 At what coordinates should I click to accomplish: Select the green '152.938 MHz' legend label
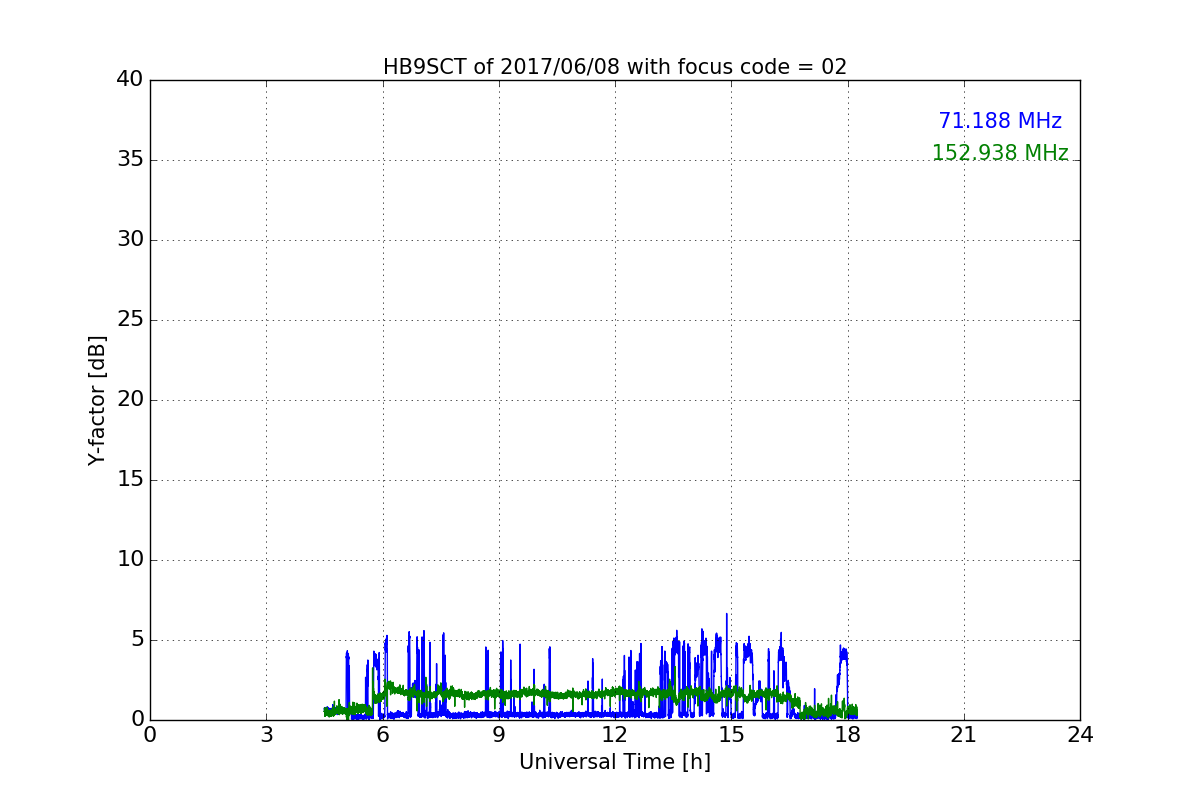click(1000, 153)
